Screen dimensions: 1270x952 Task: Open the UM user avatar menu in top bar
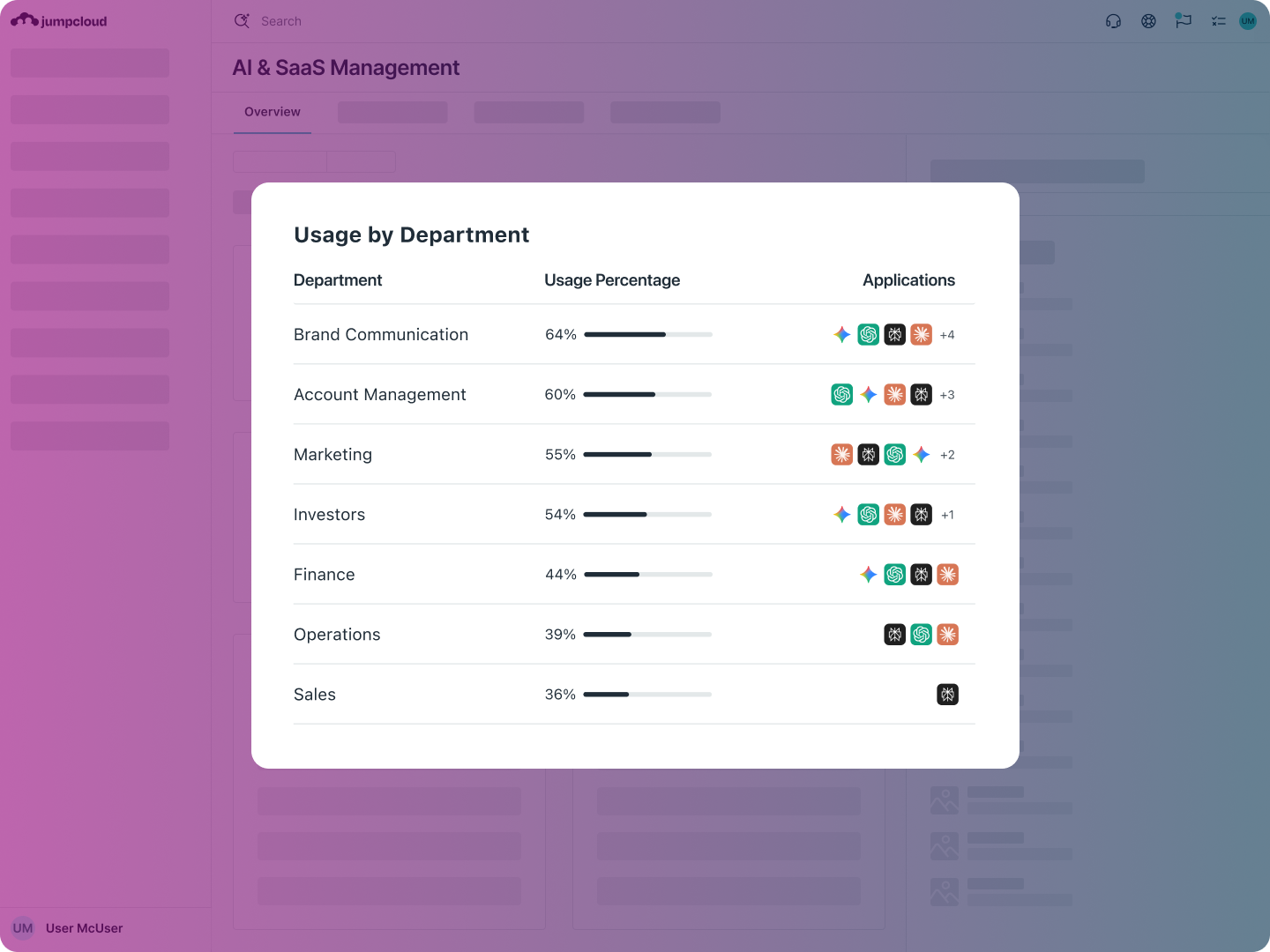1248,21
